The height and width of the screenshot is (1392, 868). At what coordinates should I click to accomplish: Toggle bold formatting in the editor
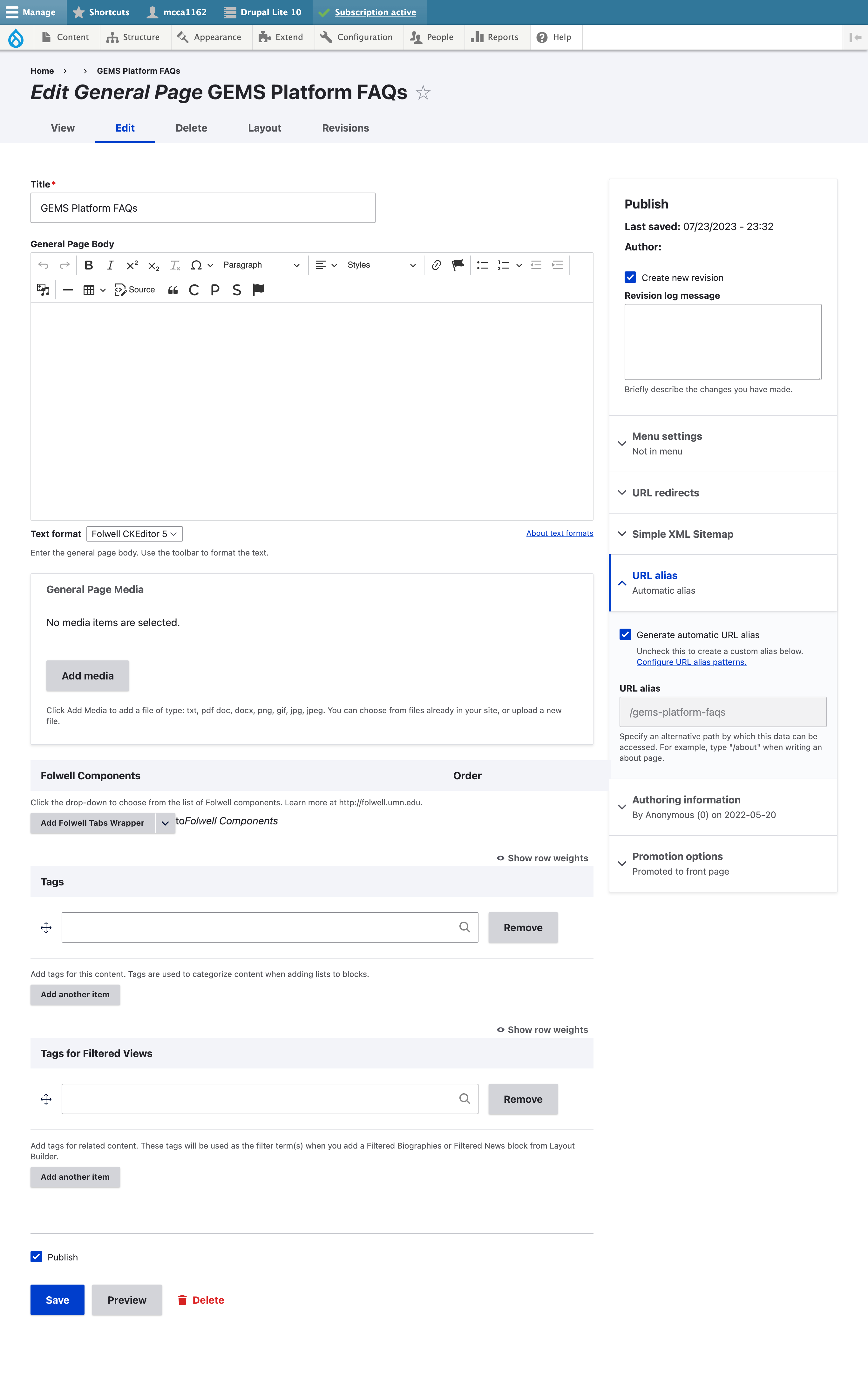tap(88, 265)
